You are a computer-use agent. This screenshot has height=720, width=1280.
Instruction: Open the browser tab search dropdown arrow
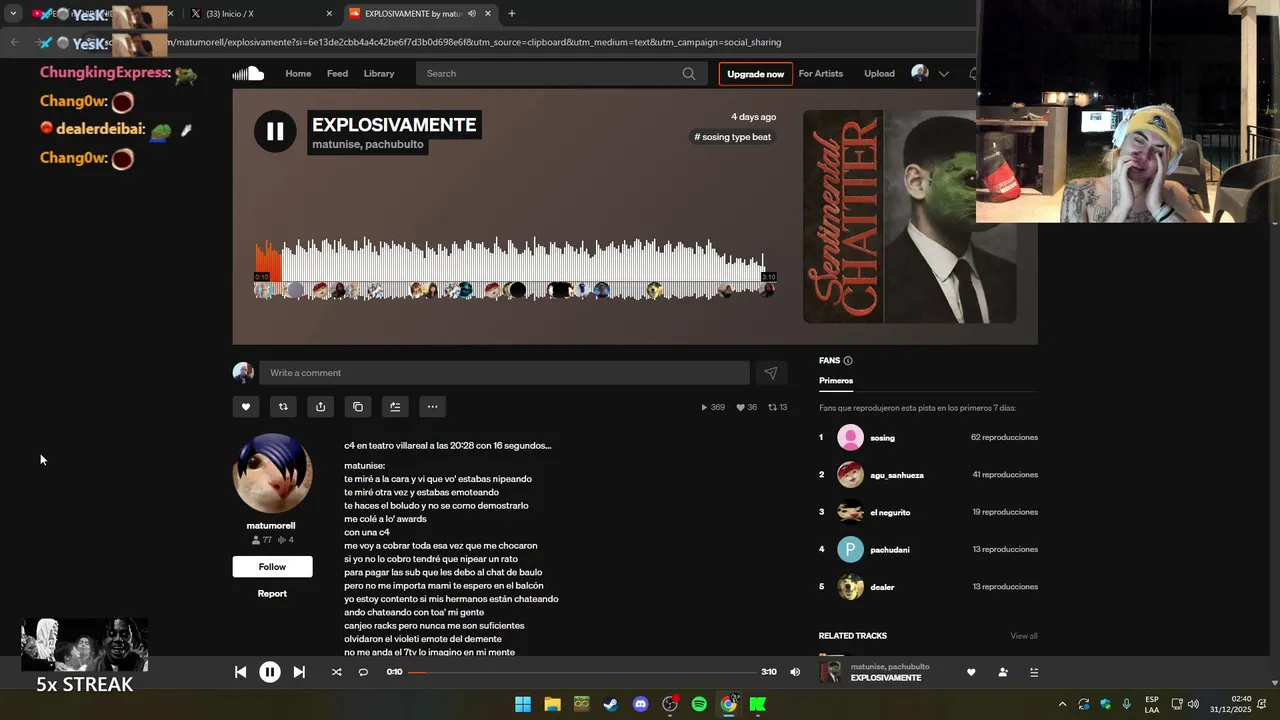coord(13,14)
